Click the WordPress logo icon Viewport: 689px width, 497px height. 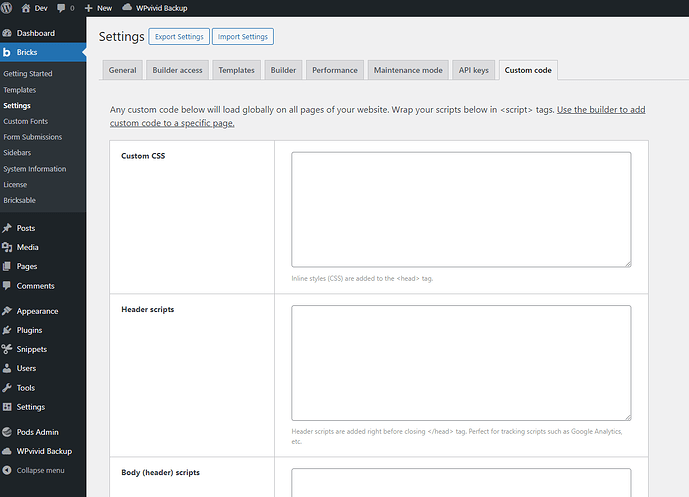pos(7,8)
